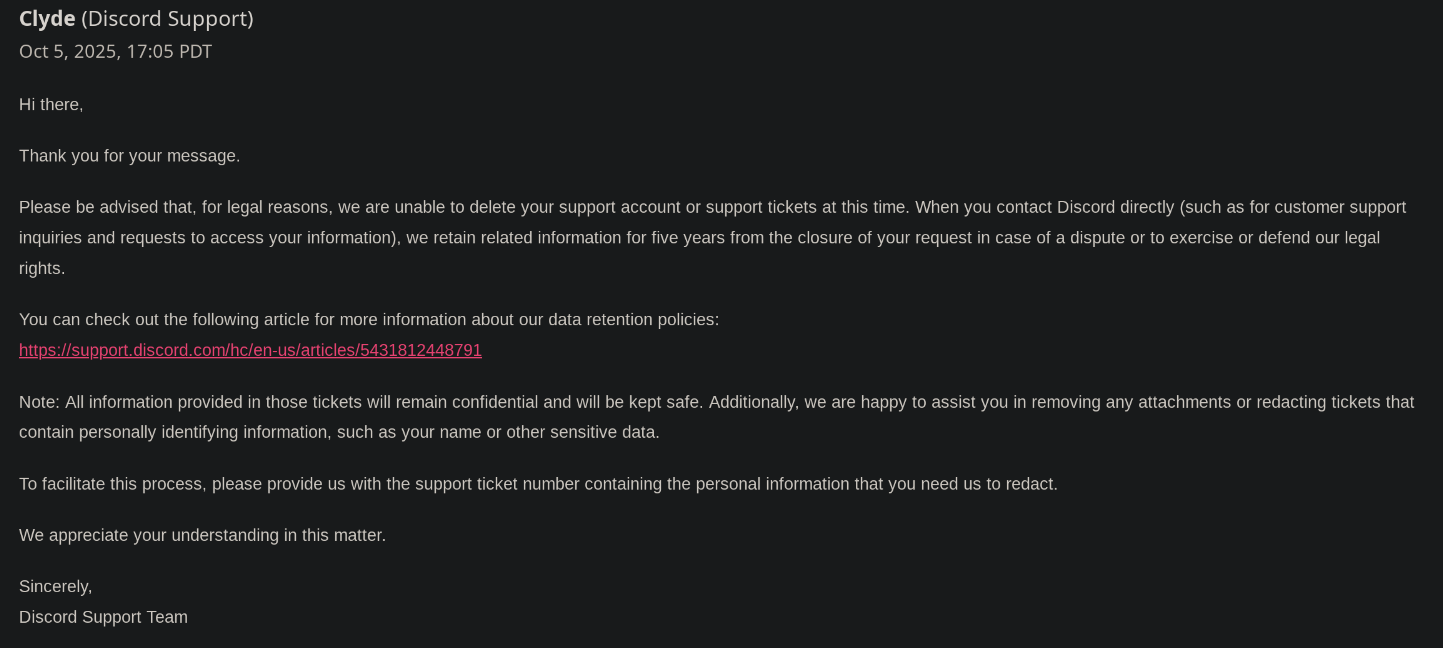Image resolution: width=1443 pixels, height=648 pixels.
Task: Click the Oct 5, 2025 timestamp
Action: [115, 51]
